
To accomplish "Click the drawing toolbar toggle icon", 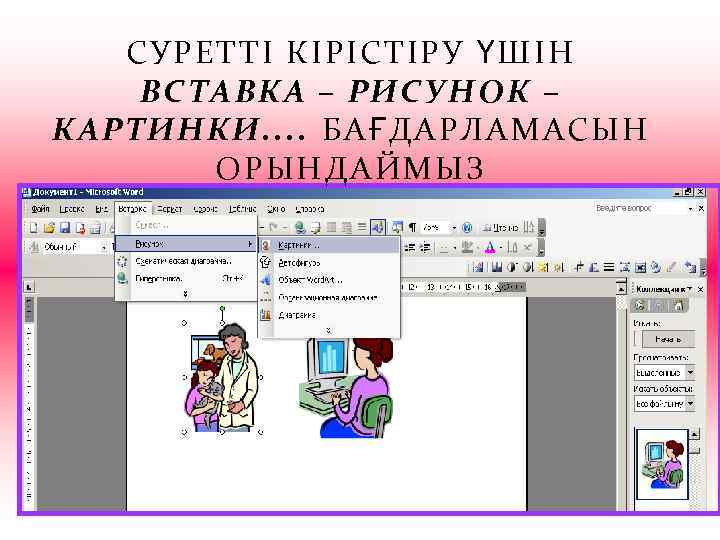I will pos(377,227).
